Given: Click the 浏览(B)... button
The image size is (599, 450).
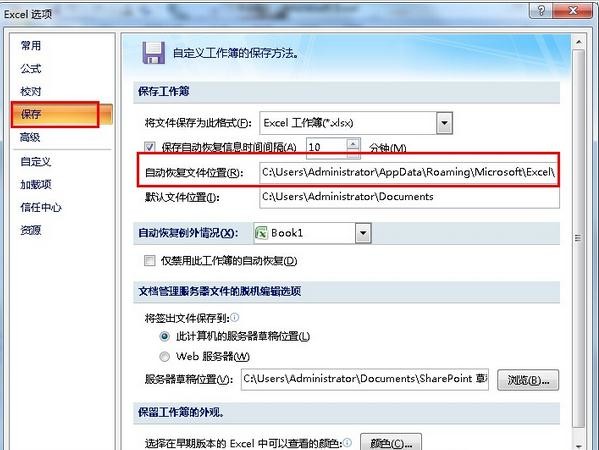Looking at the screenshot, I should [x=528, y=380].
